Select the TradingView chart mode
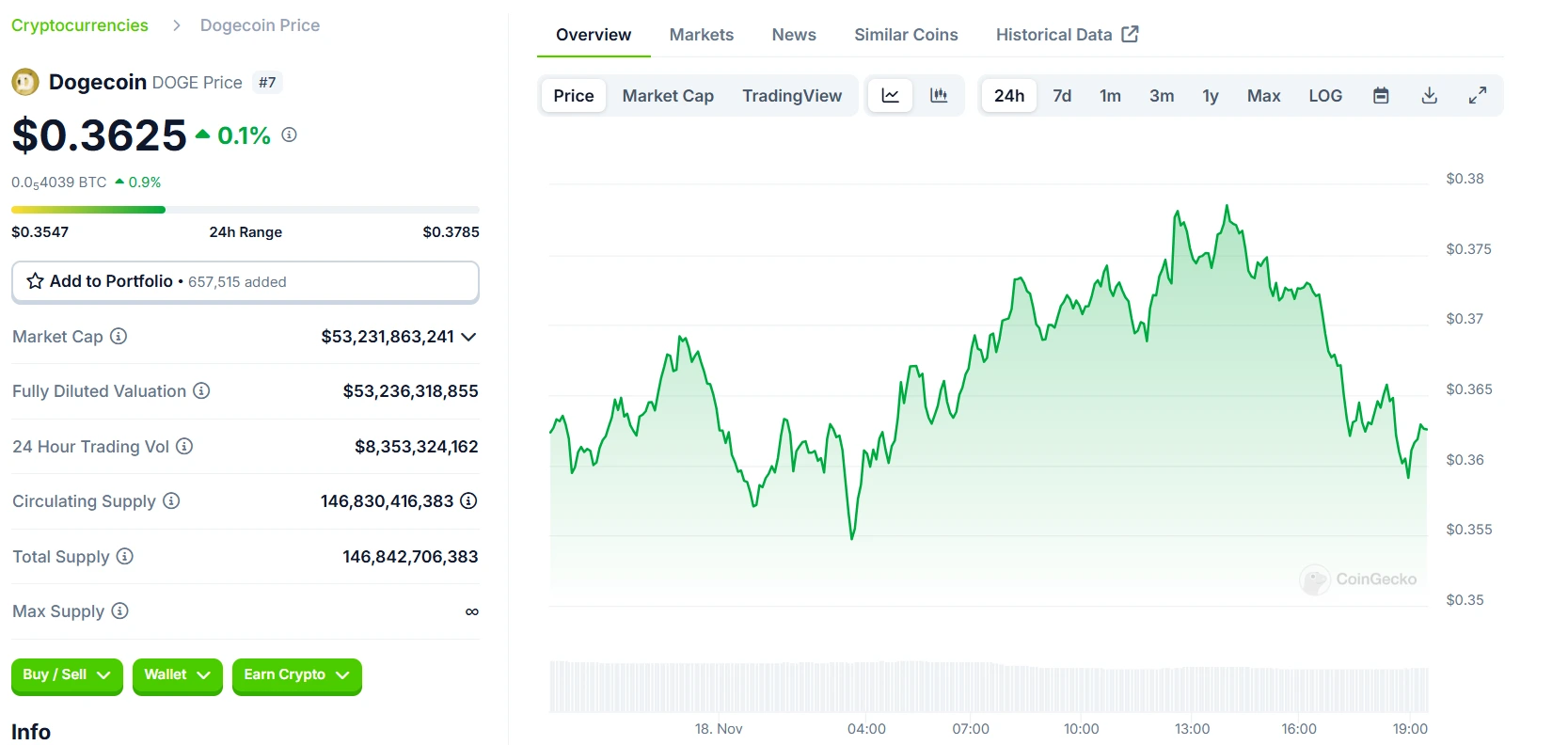Image resolution: width=1568 pixels, height=745 pixels. pos(792,95)
